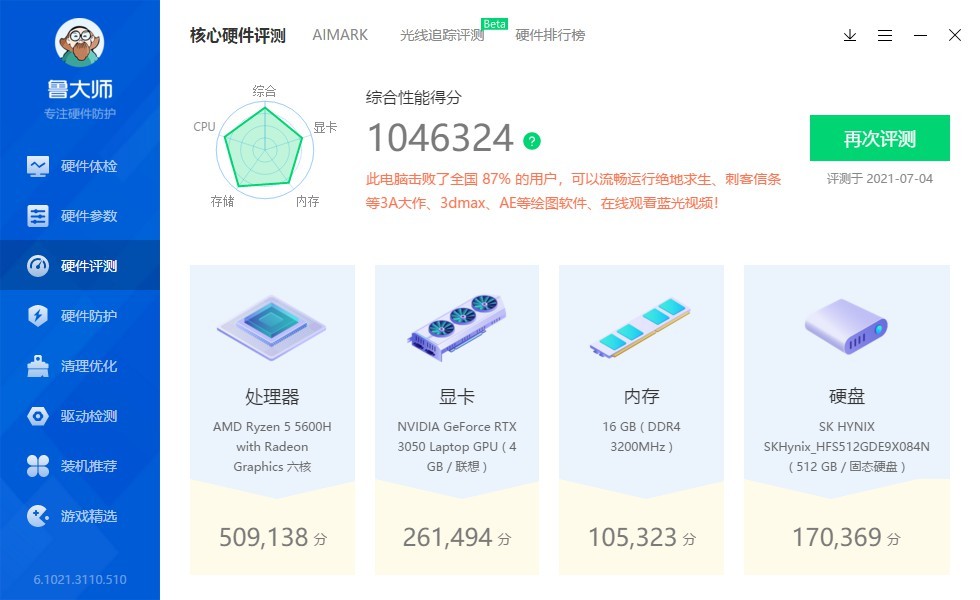Click the 内存 card heading

[x=641, y=396]
